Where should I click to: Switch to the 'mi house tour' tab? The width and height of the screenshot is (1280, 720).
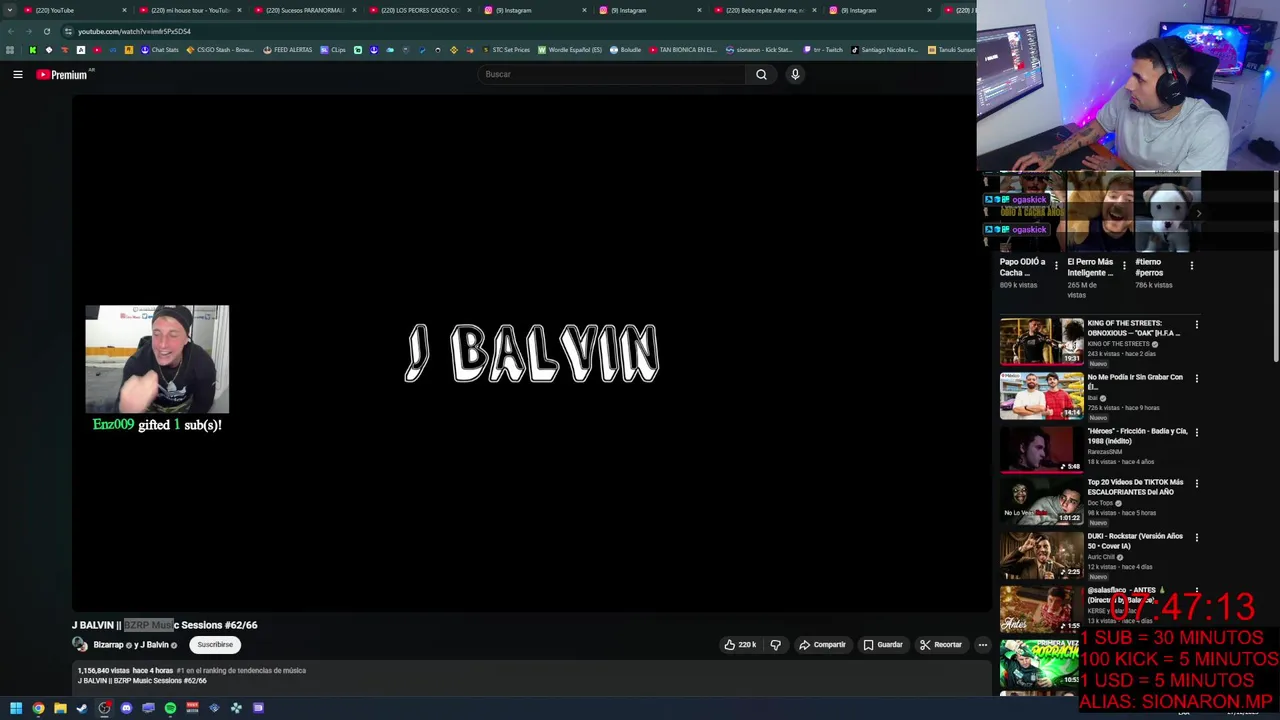click(x=188, y=10)
